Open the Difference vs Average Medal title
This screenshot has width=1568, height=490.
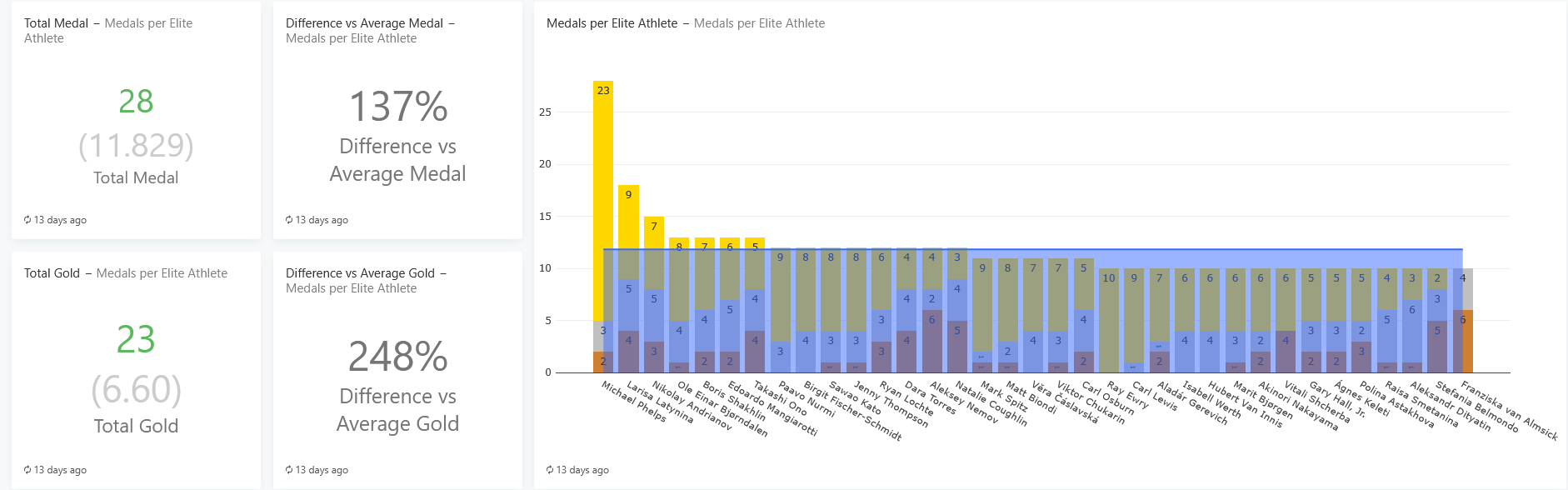[x=364, y=23]
